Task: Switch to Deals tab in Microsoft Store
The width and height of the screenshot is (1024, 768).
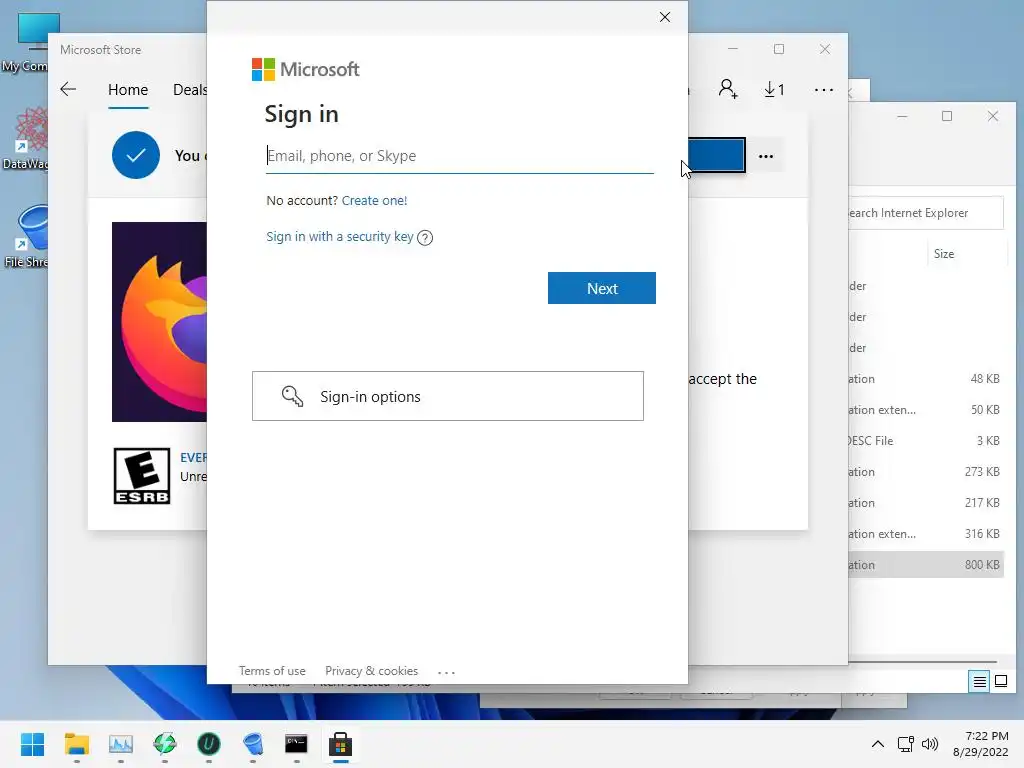Action: point(189,90)
